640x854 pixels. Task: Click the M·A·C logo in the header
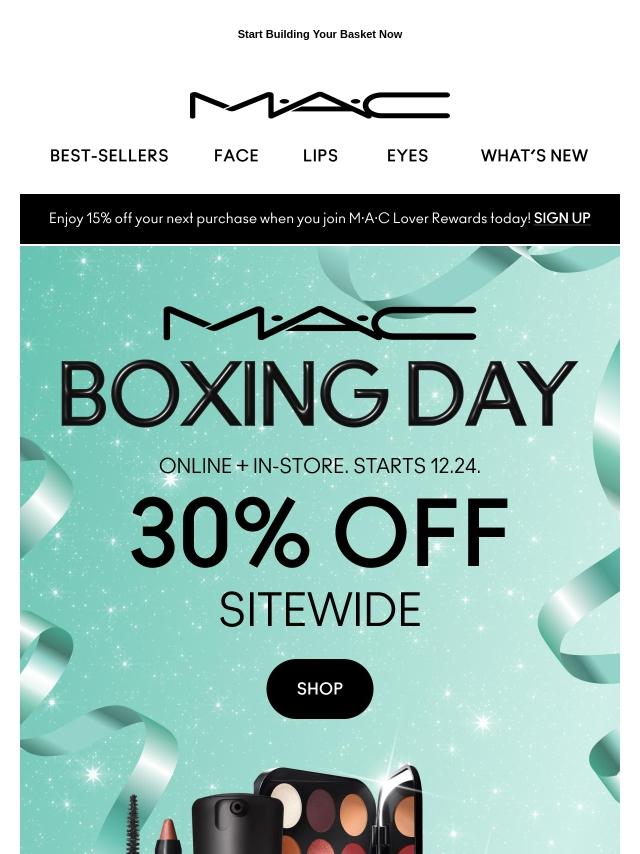(x=320, y=105)
